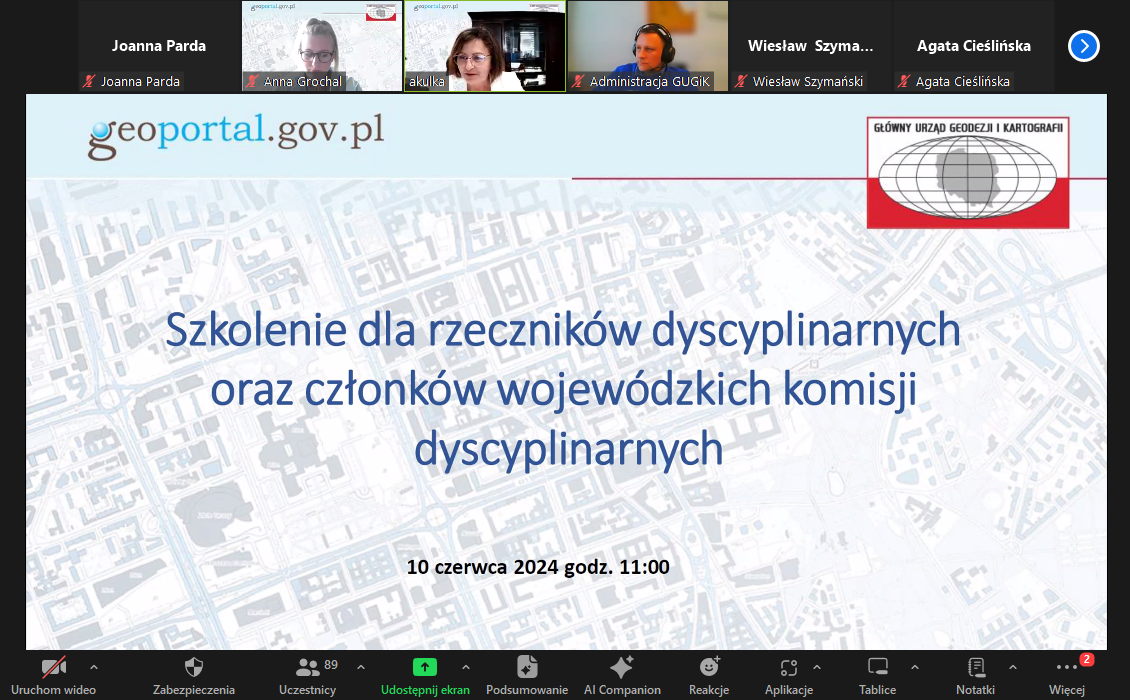This screenshot has width=1130, height=700.
Task: Open the Reakcje emoji reactions
Action: point(709,668)
